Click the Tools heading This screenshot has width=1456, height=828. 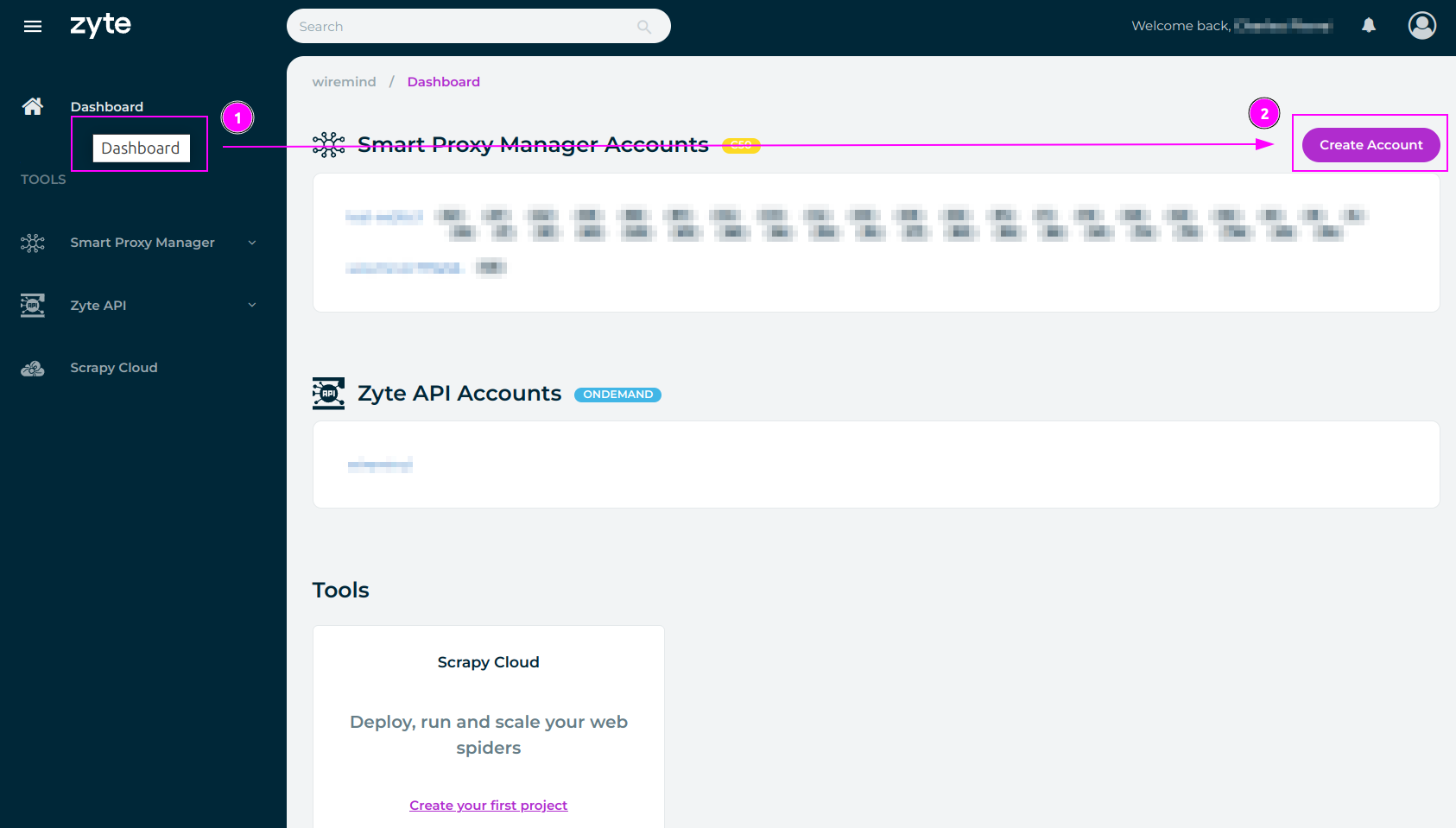[x=340, y=591]
